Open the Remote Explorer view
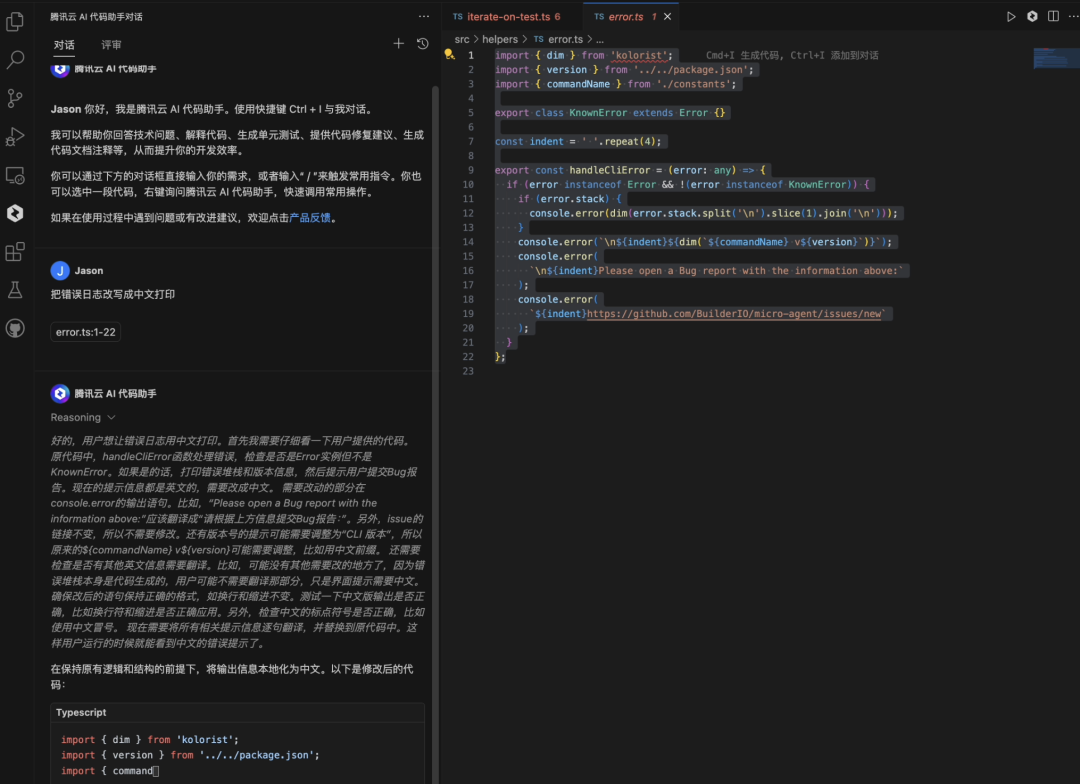This screenshot has width=1080, height=784. click(x=14, y=176)
